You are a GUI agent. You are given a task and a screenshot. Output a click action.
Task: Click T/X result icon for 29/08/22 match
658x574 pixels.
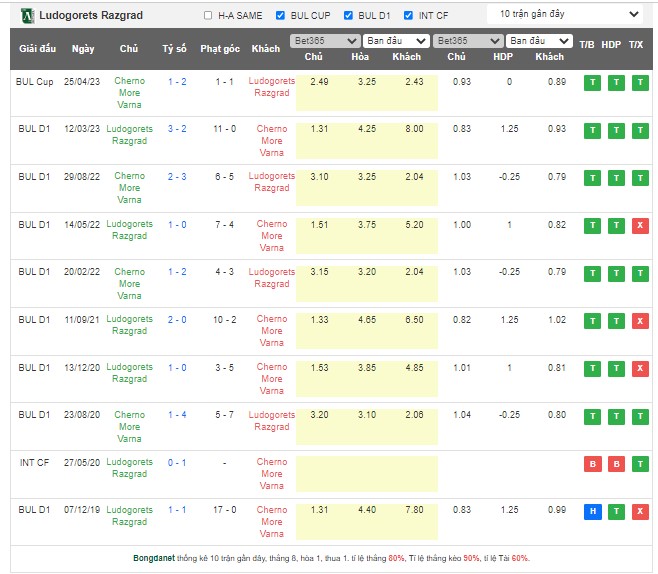pos(640,178)
